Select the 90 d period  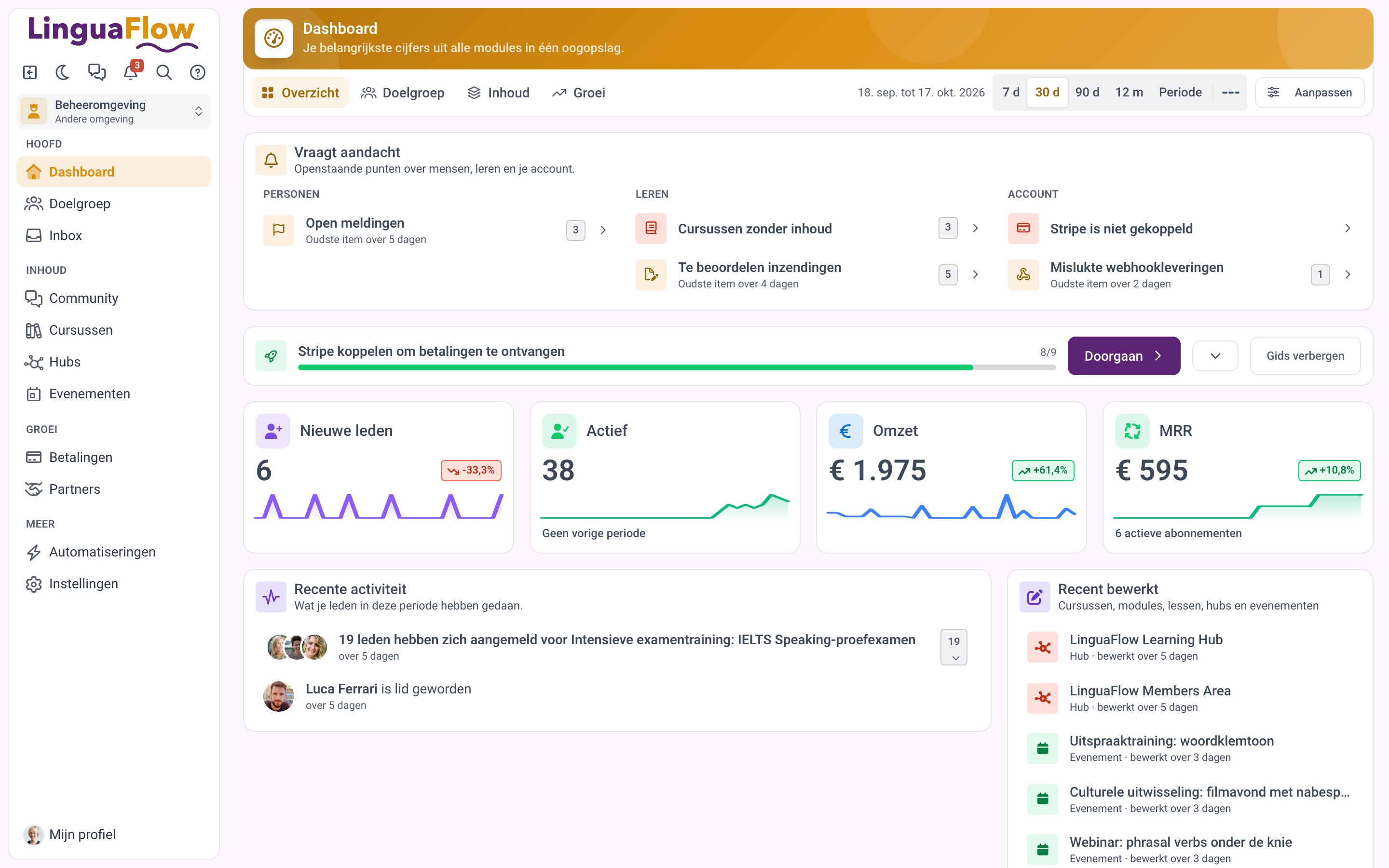[x=1087, y=93]
